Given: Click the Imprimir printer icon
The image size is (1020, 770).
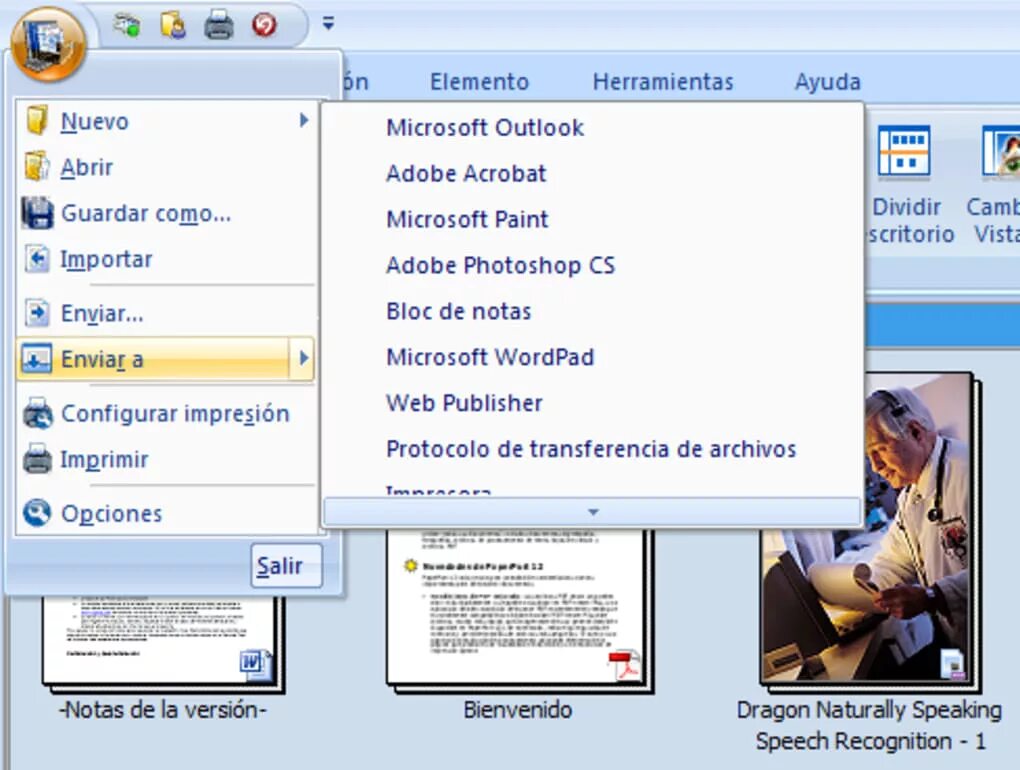Looking at the screenshot, I should [x=37, y=459].
